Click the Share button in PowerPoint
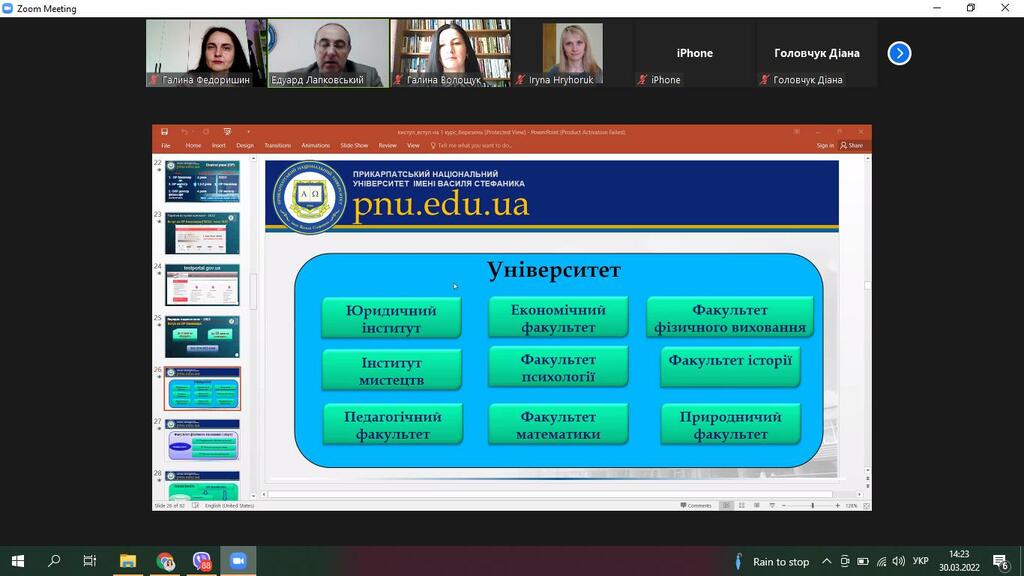Screen dimensions: 1024x576 point(852,145)
